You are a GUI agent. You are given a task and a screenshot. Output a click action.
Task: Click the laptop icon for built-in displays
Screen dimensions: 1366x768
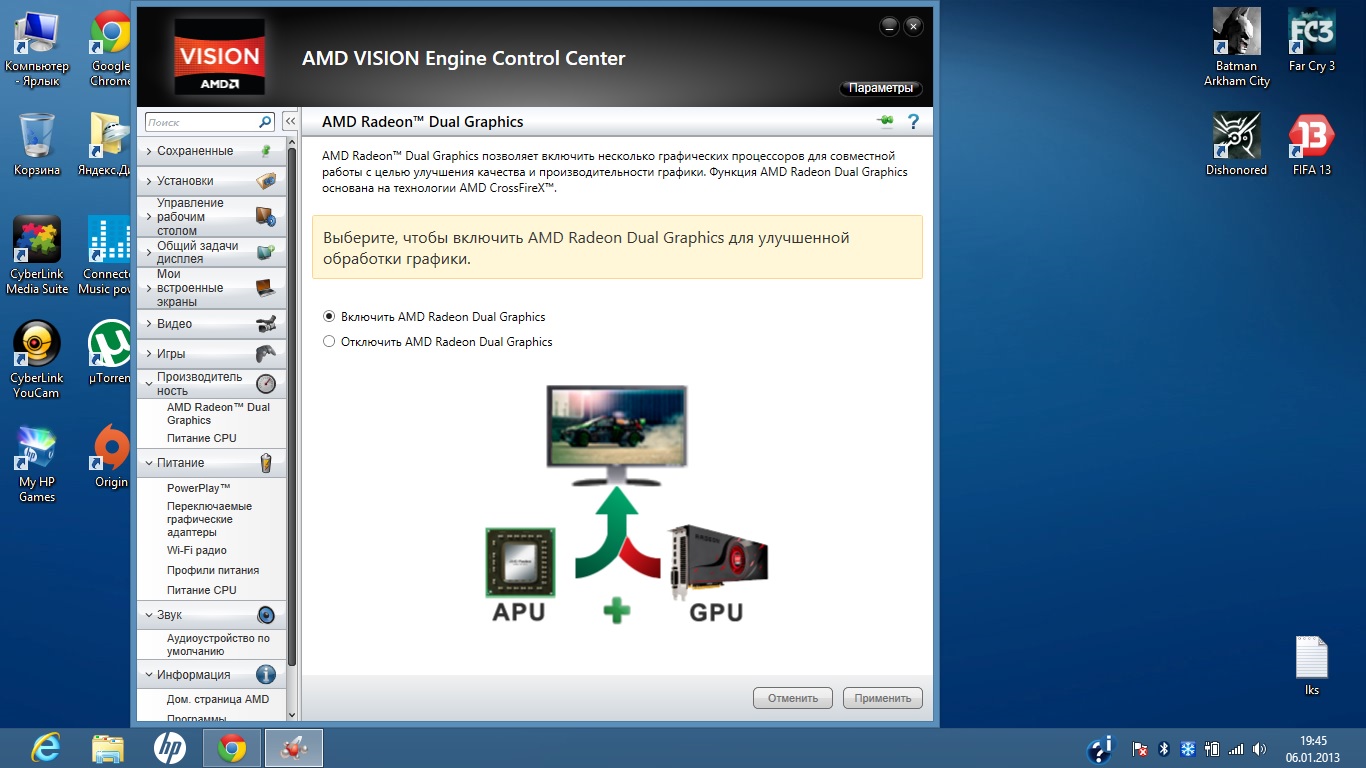(x=265, y=288)
